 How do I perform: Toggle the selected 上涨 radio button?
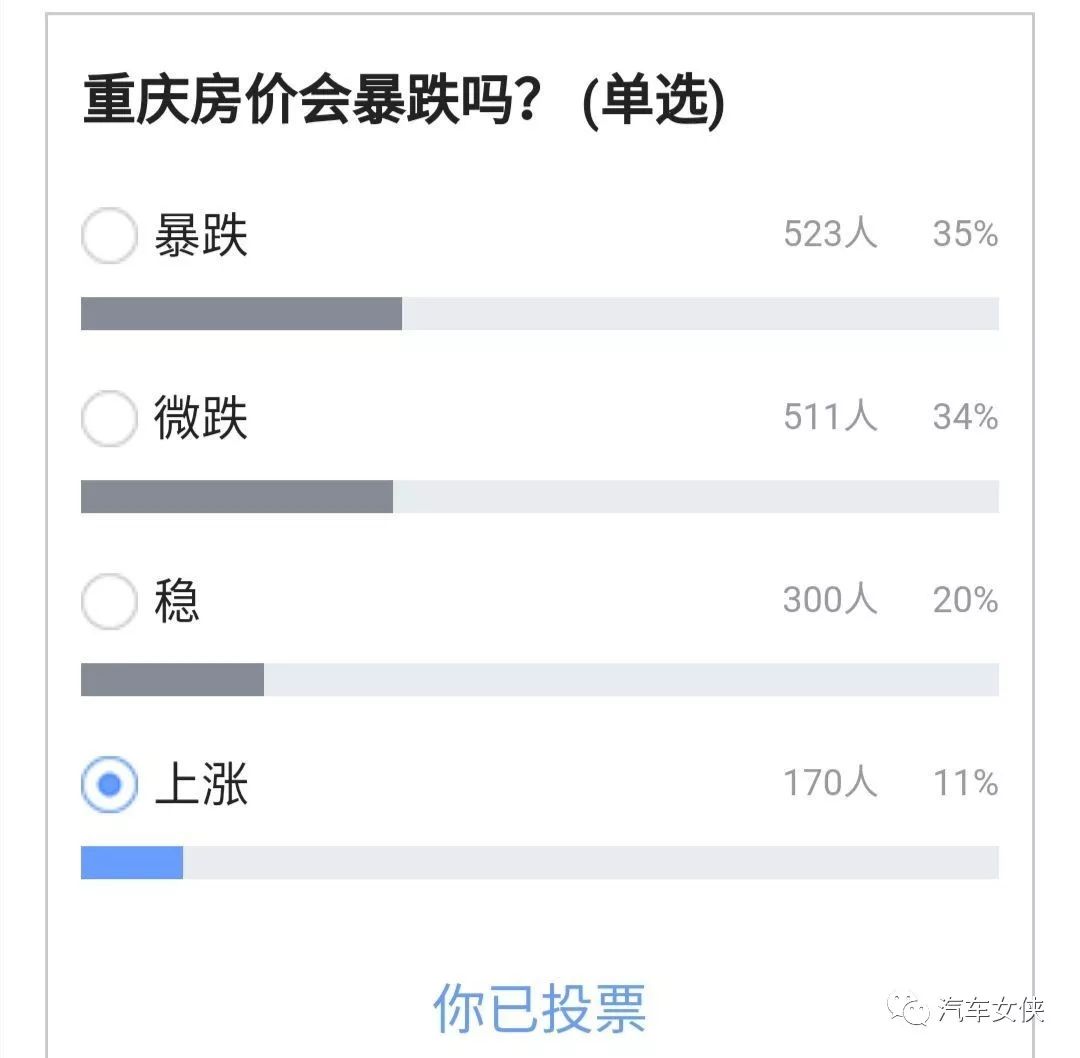click(110, 784)
